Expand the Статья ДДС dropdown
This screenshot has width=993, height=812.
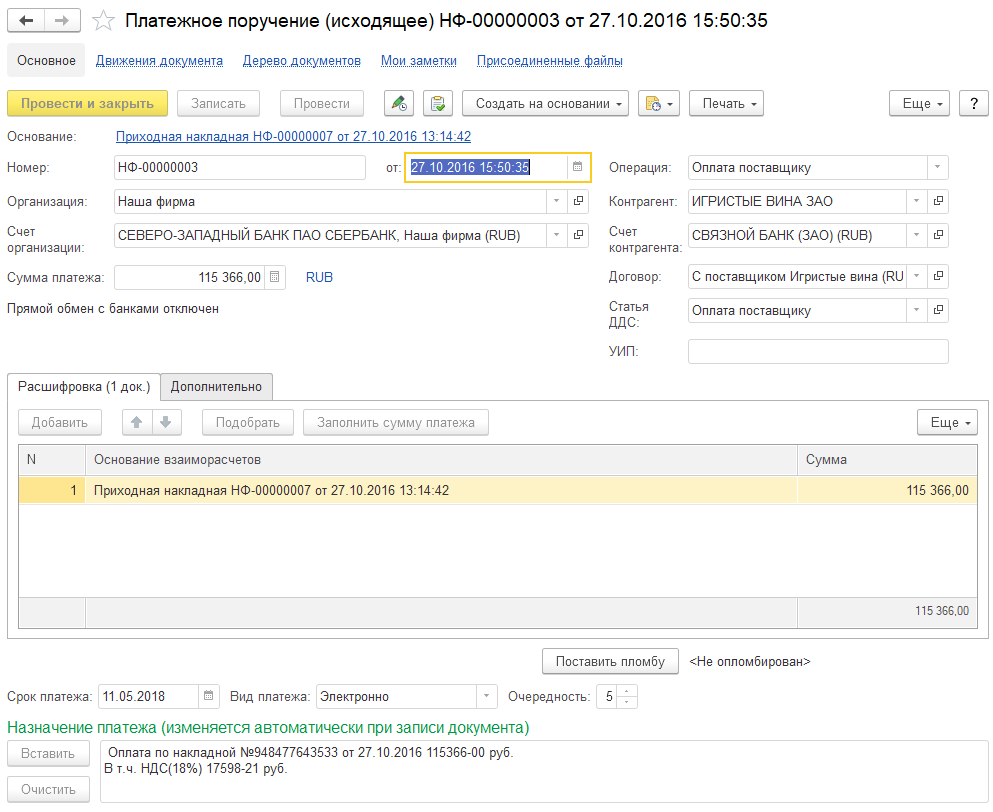915,311
